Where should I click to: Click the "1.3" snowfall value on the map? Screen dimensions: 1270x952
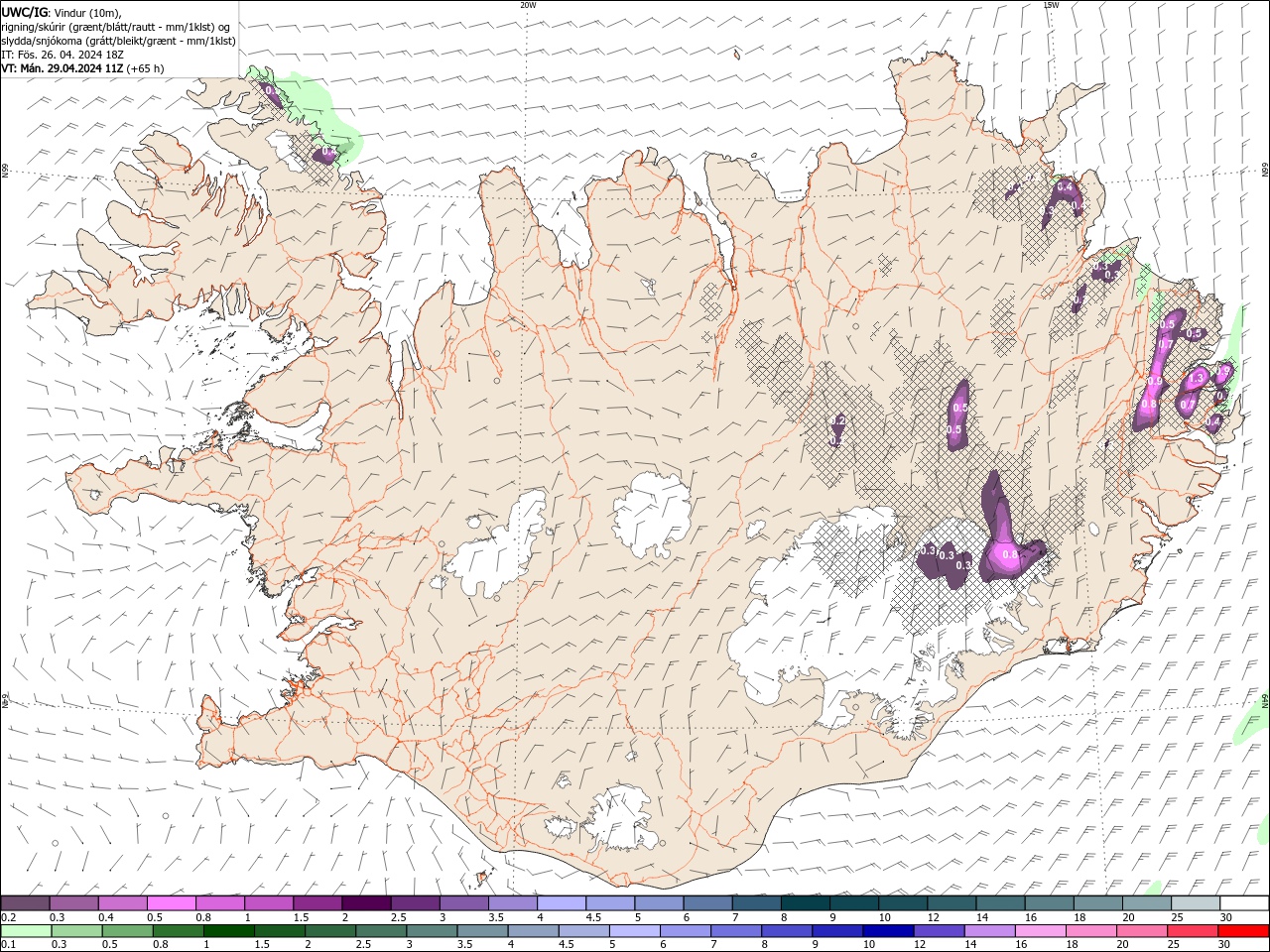[1196, 379]
